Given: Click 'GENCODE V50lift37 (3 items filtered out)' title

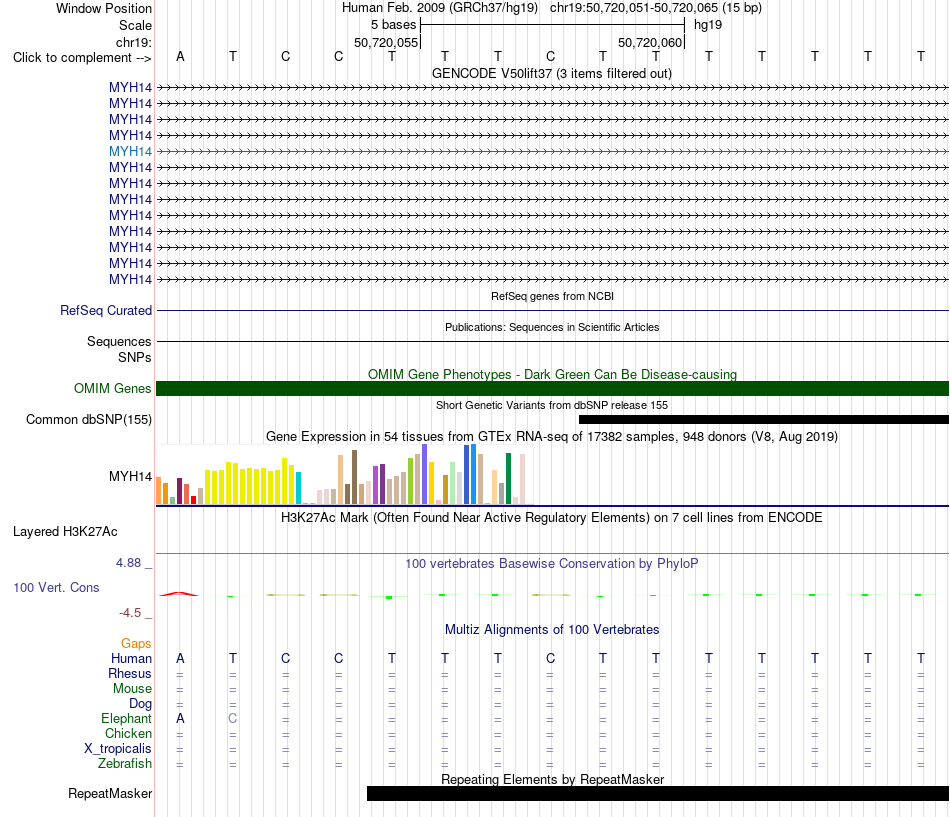Looking at the screenshot, I should 552,73.
